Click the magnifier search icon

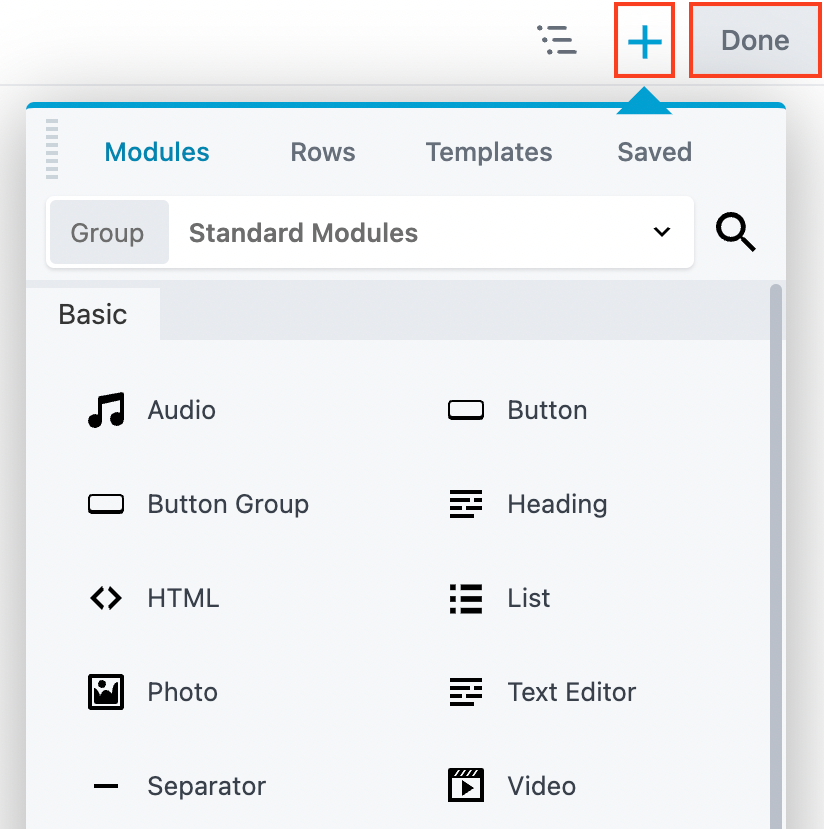pos(736,233)
